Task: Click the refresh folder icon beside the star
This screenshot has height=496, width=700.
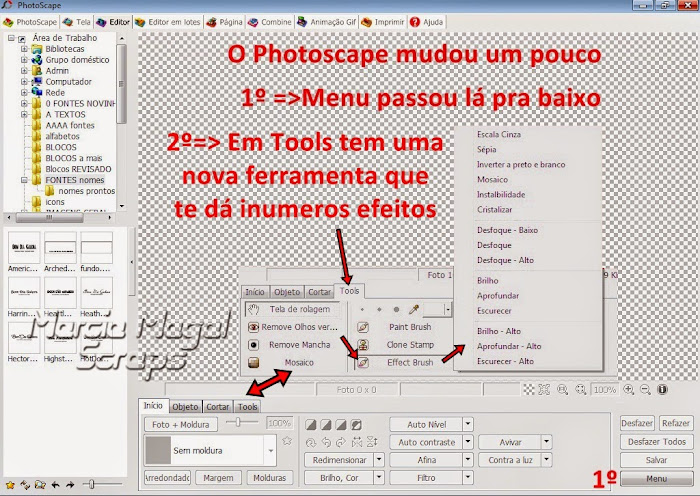Action: click(25, 484)
